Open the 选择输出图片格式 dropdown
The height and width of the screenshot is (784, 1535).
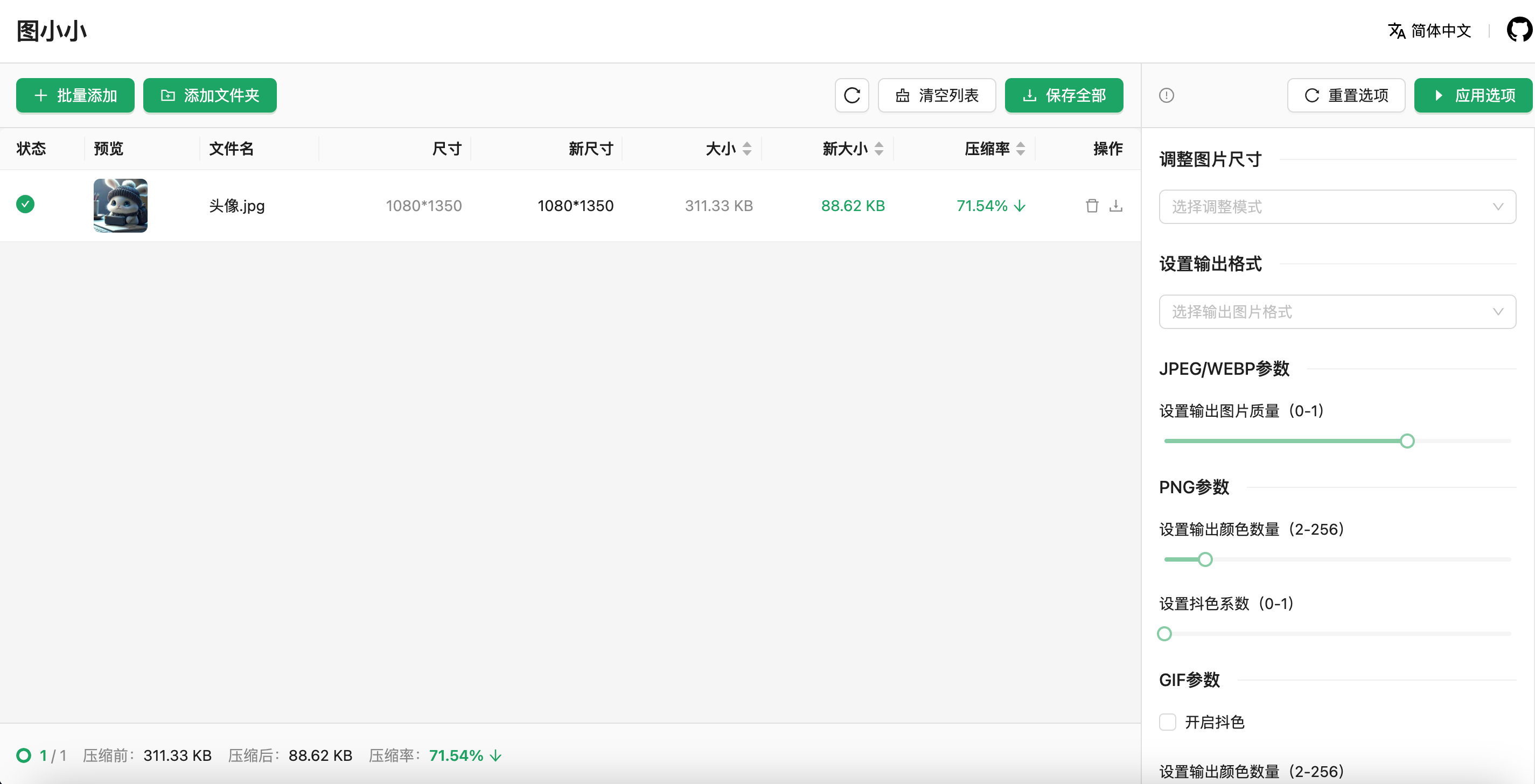pyautogui.click(x=1337, y=312)
